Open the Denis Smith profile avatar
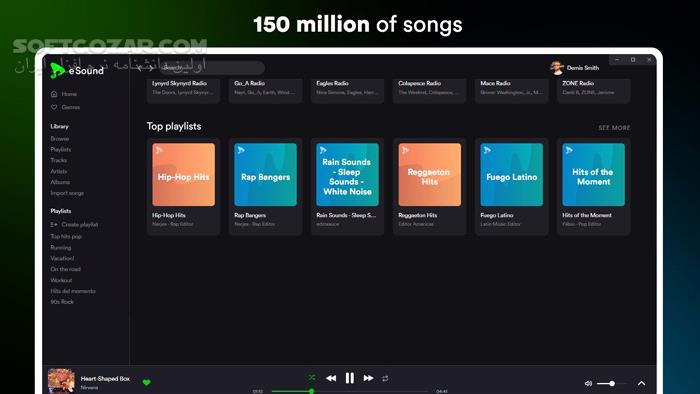 click(x=556, y=68)
